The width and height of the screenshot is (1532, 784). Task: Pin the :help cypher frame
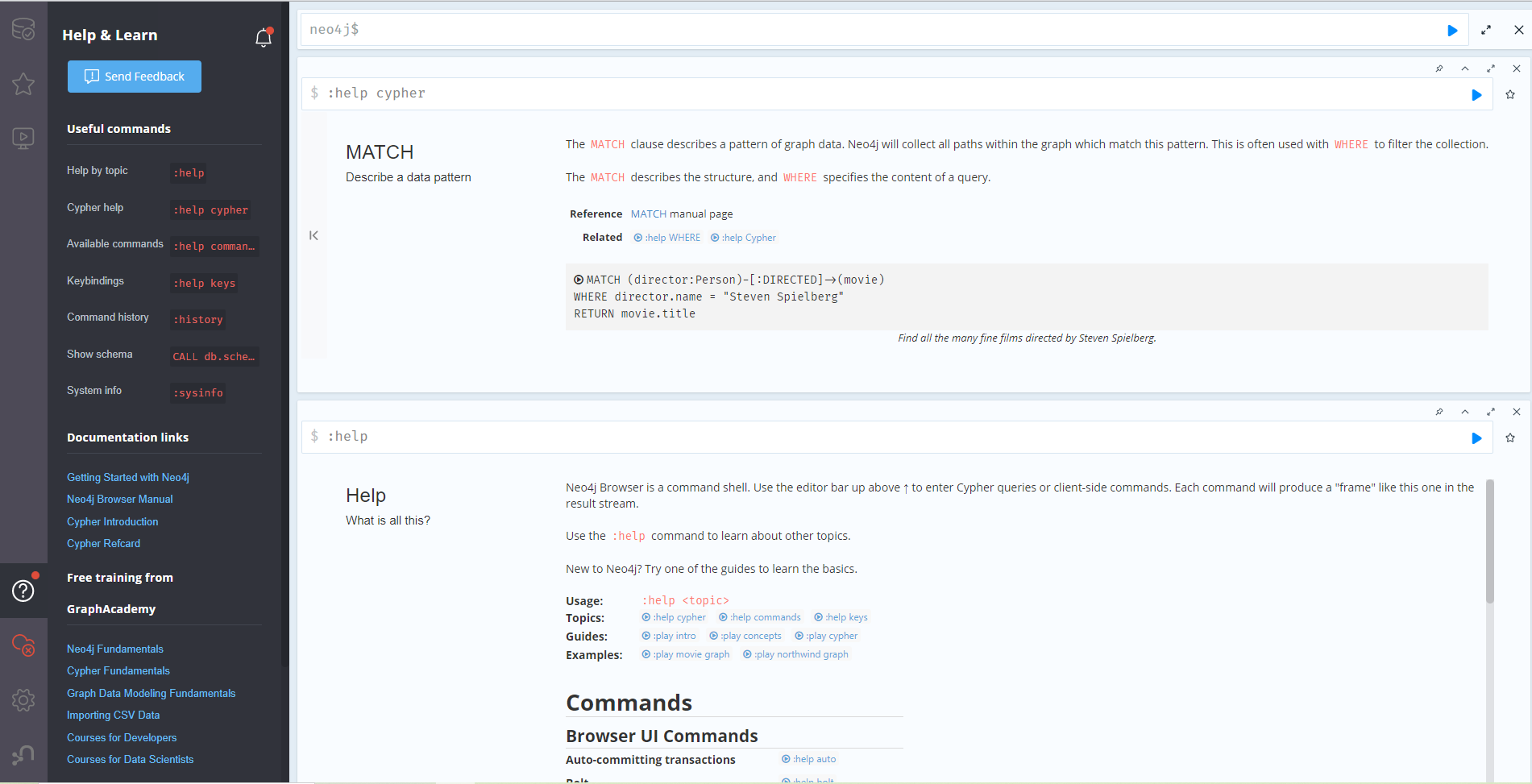pyautogui.click(x=1439, y=68)
